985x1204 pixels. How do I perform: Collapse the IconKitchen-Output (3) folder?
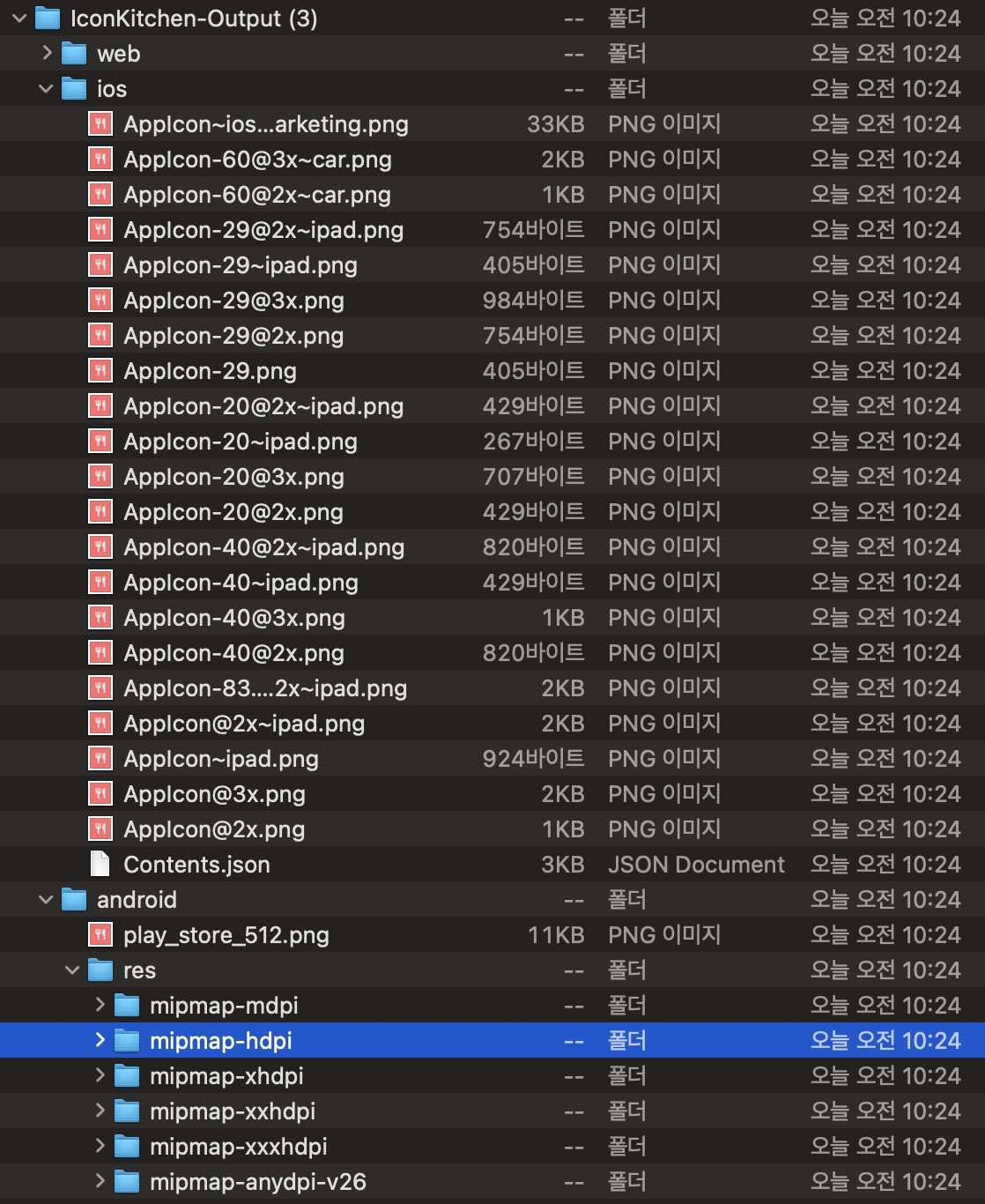tap(19, 19)
